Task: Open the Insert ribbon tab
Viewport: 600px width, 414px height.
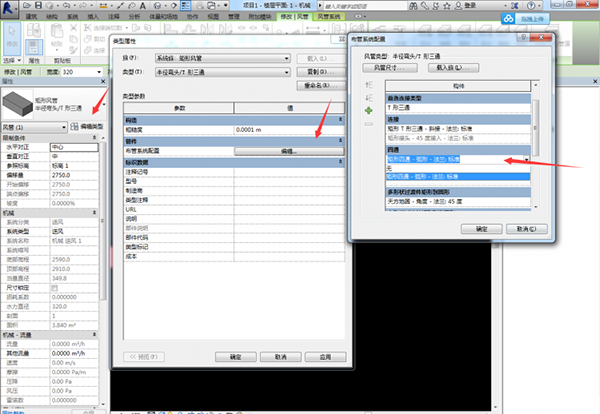Action: pos(93,16)
